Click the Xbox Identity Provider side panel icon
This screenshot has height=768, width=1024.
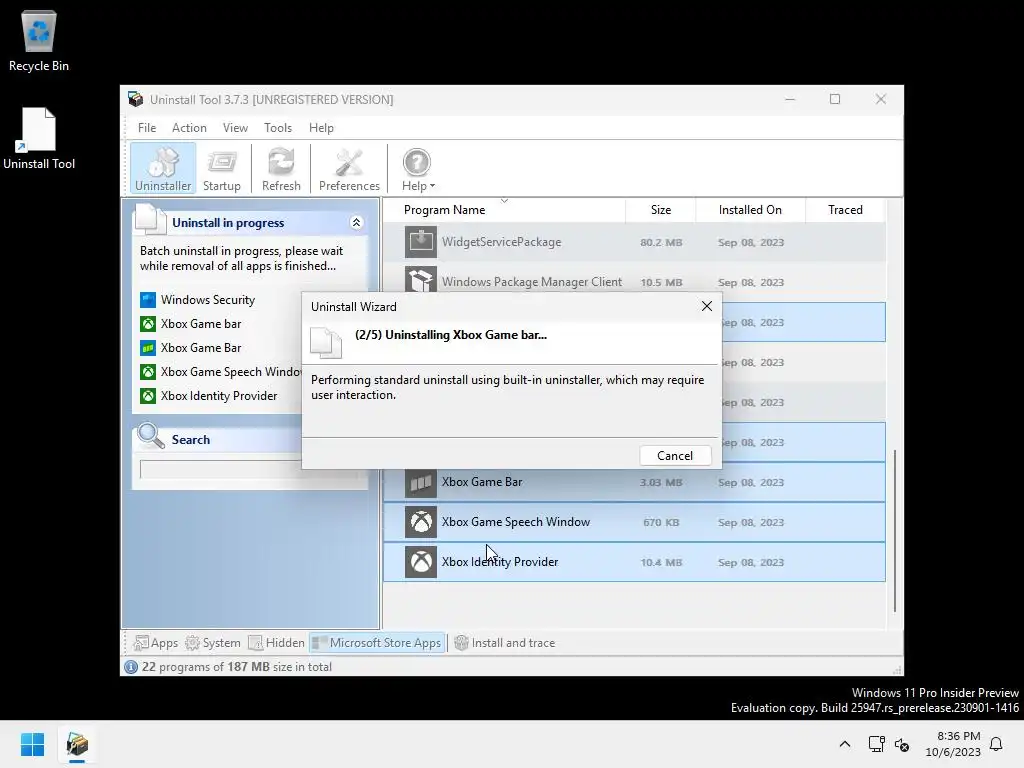coord(148,396)
